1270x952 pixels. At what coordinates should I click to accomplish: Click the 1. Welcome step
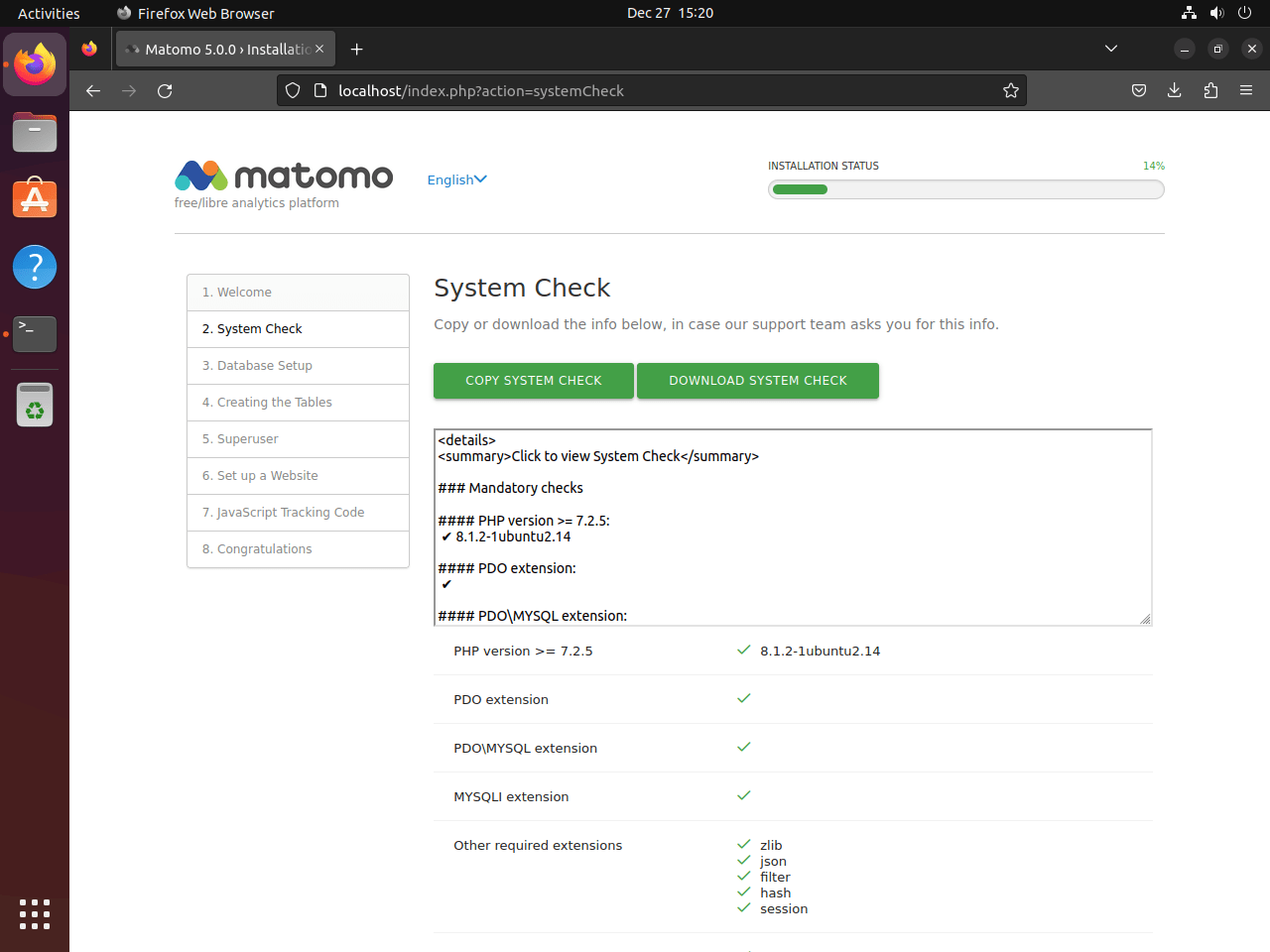(x=298, y=293)
